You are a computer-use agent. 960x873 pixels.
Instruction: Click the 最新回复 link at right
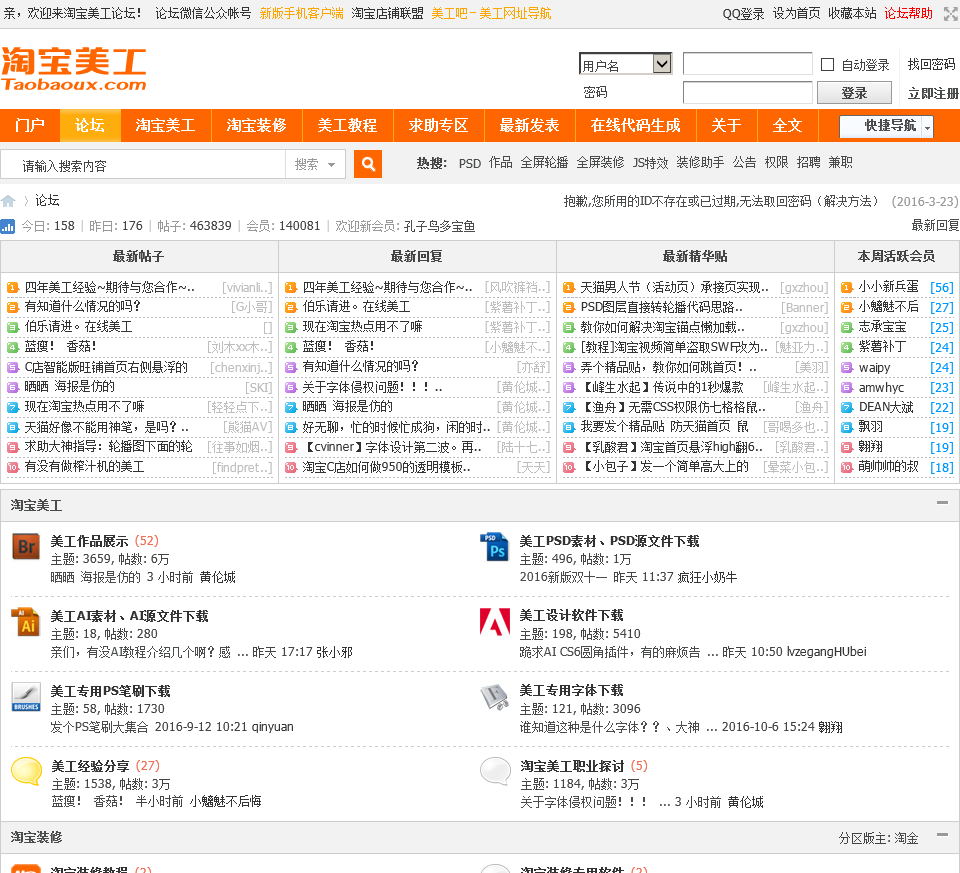pos(935,226)
